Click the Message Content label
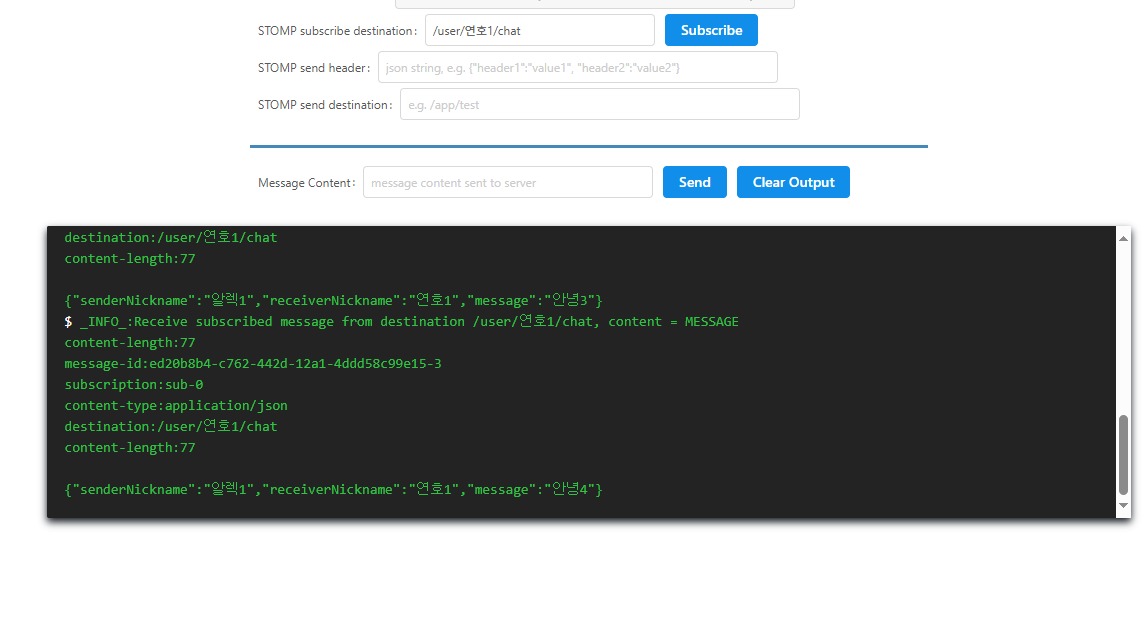Viewport: 1144px width, 625px height. tap(306, 183)
